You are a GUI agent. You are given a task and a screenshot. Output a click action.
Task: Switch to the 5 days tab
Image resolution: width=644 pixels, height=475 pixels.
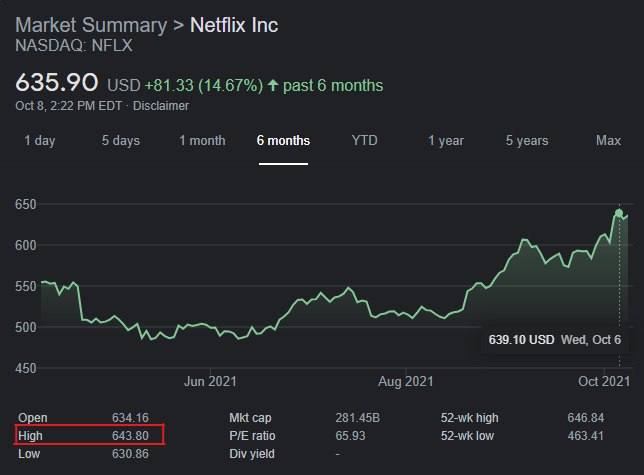[121, 140]
